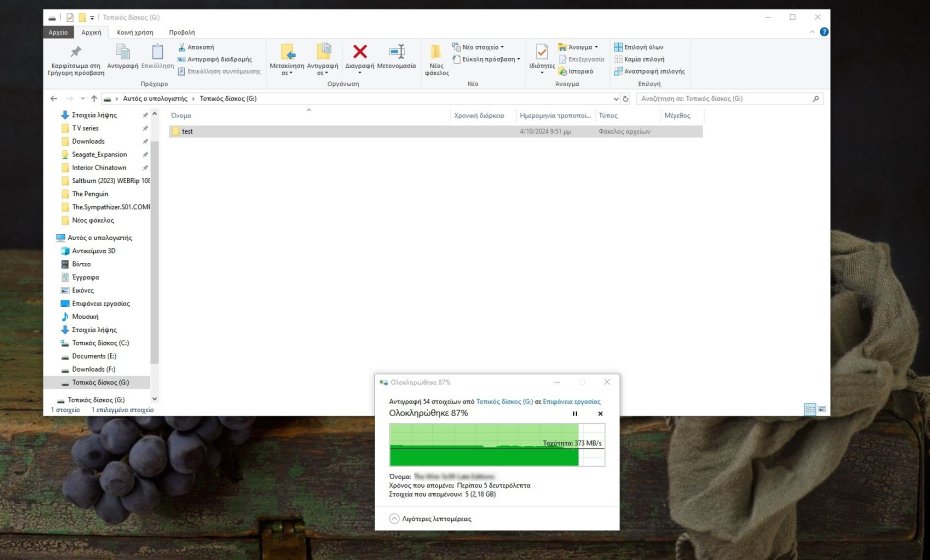Select Interior Chinatown in the navigation pane

point(99,167)
